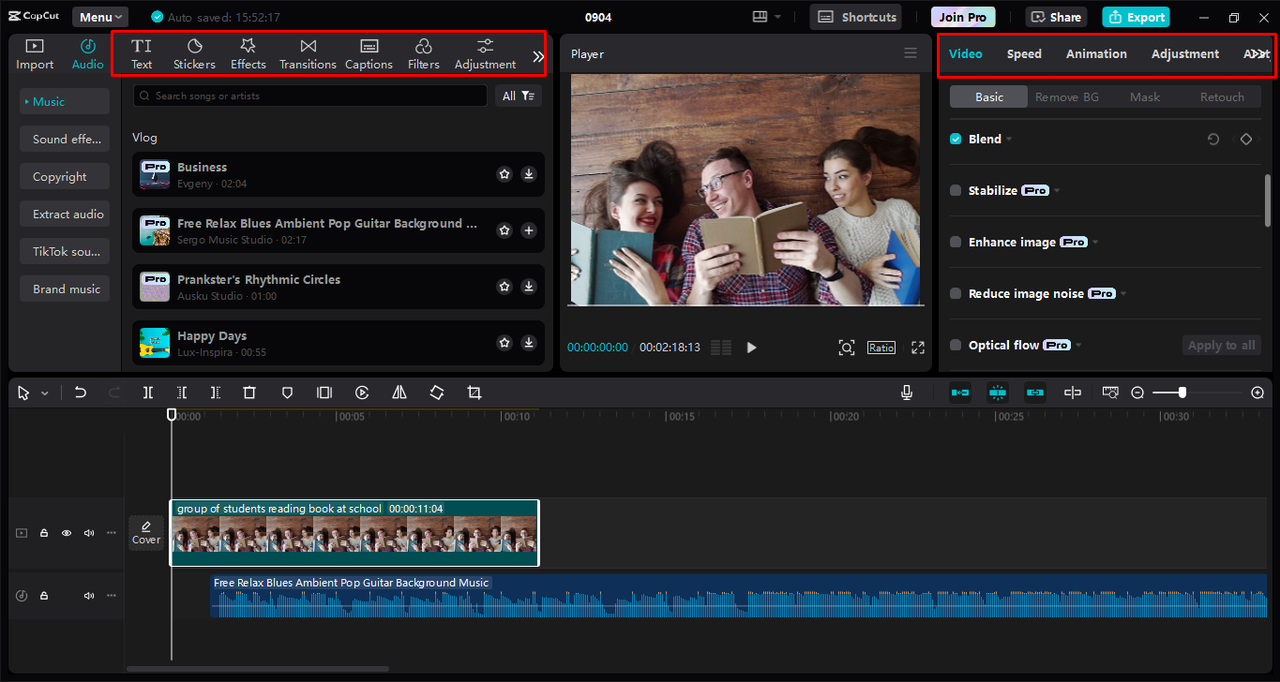
Task: Switch to the Animation tab
Action: (1096, 54)
